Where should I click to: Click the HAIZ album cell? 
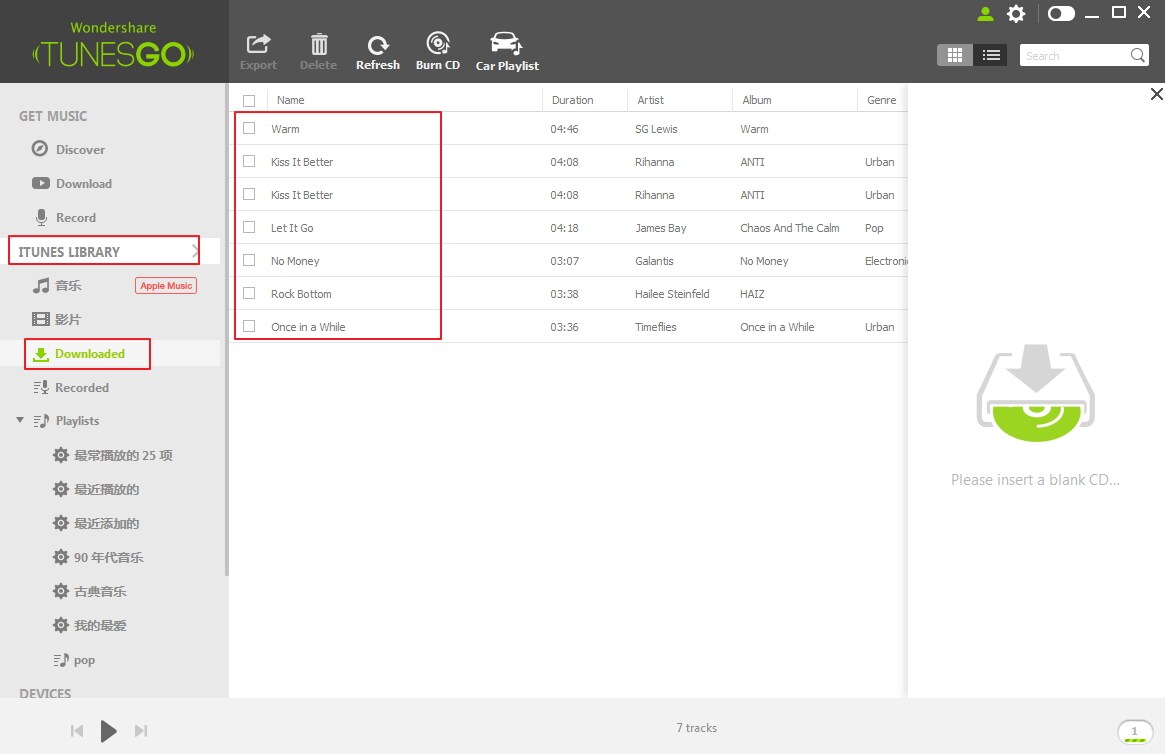coord(752,294)
